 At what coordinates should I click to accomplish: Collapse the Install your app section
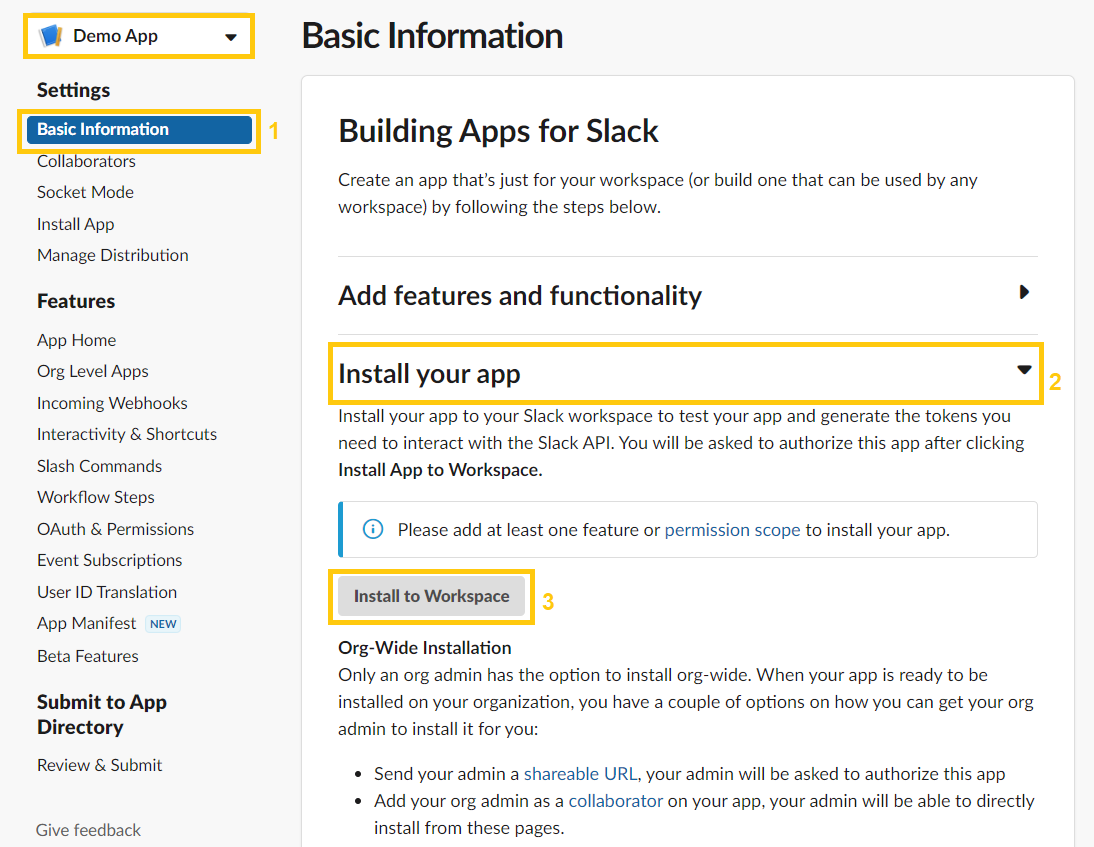pos(1023,370)
